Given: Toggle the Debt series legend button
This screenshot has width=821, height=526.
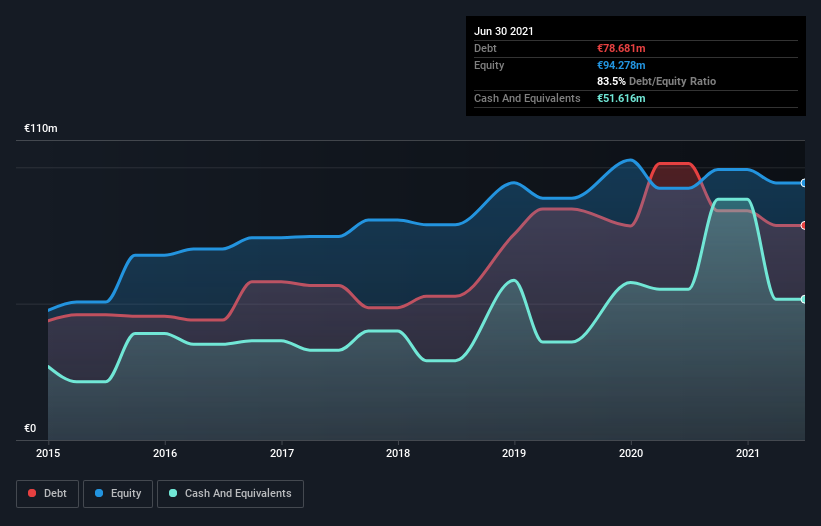Looking at the screenshot, I should pos(48,494).
